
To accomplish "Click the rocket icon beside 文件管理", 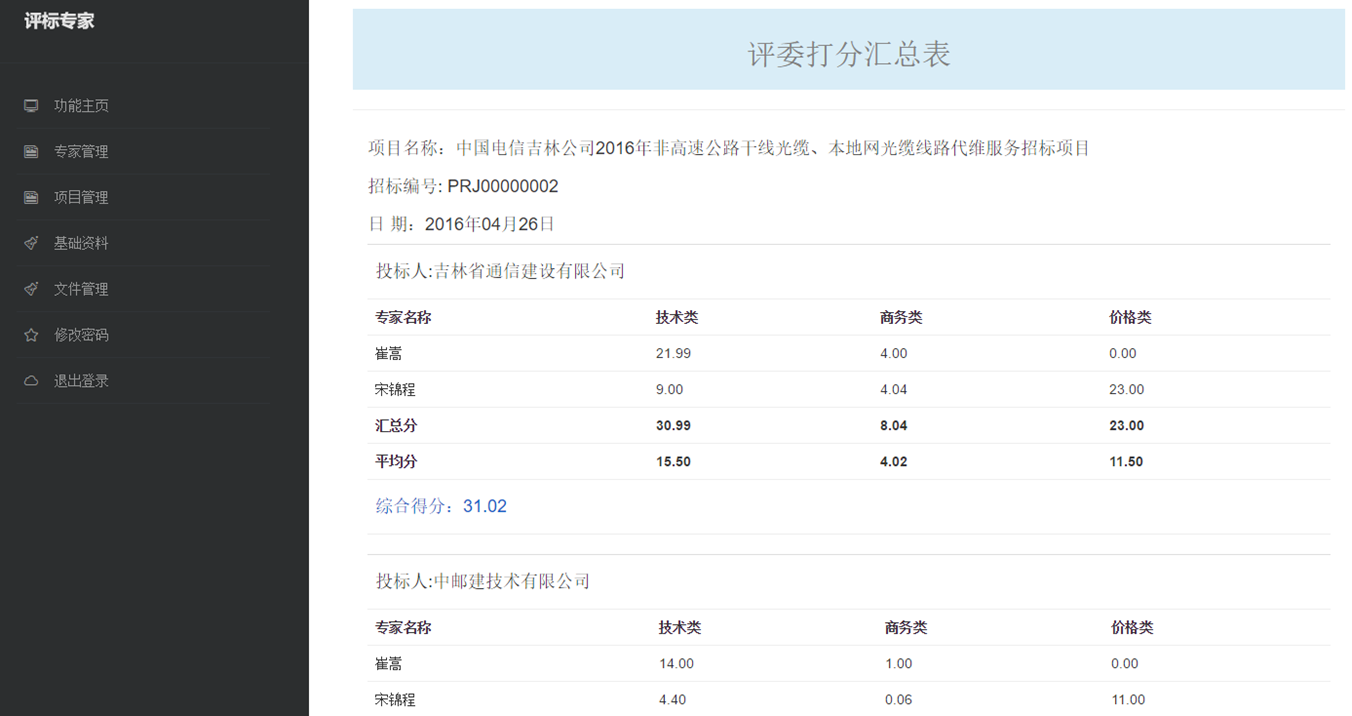I will pyautogui.click(x=31, y=289).
